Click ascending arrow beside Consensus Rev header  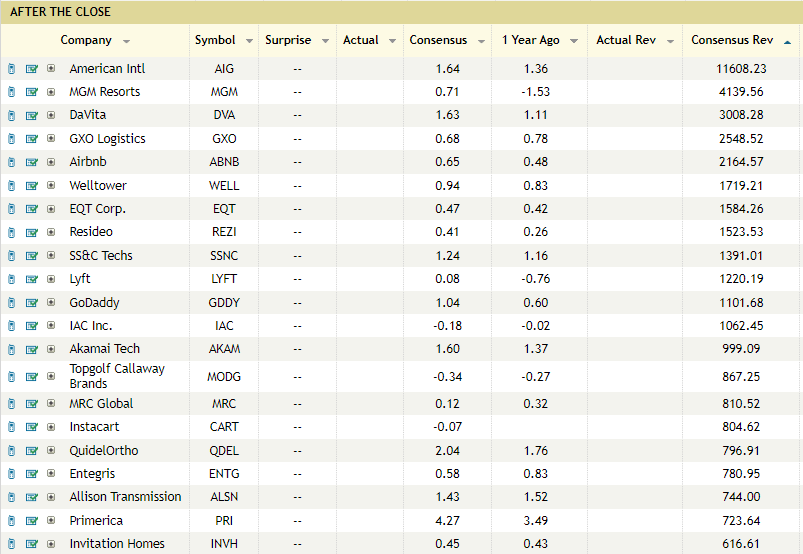point(787,42)
